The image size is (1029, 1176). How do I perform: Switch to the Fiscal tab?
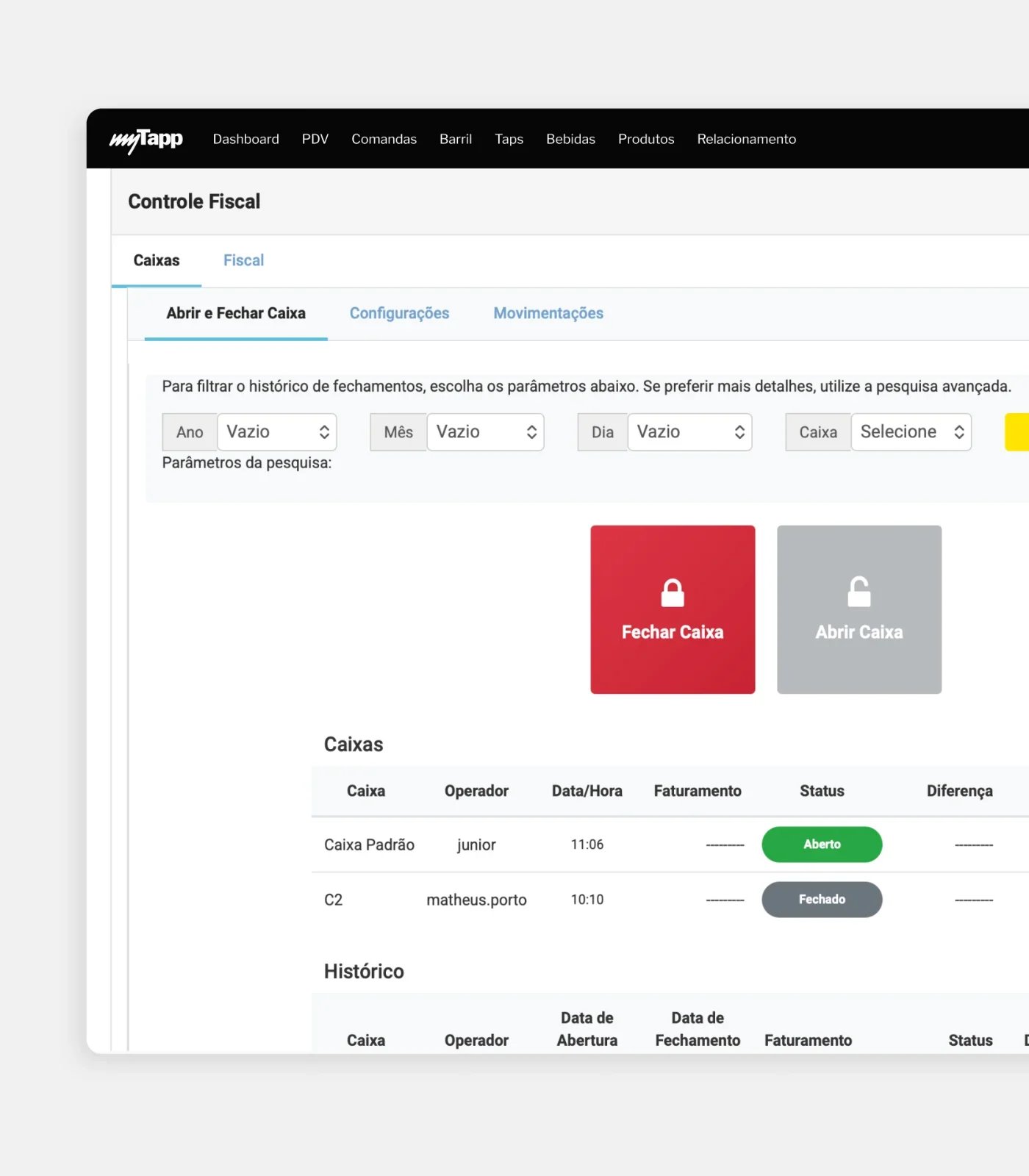(243, 260)
